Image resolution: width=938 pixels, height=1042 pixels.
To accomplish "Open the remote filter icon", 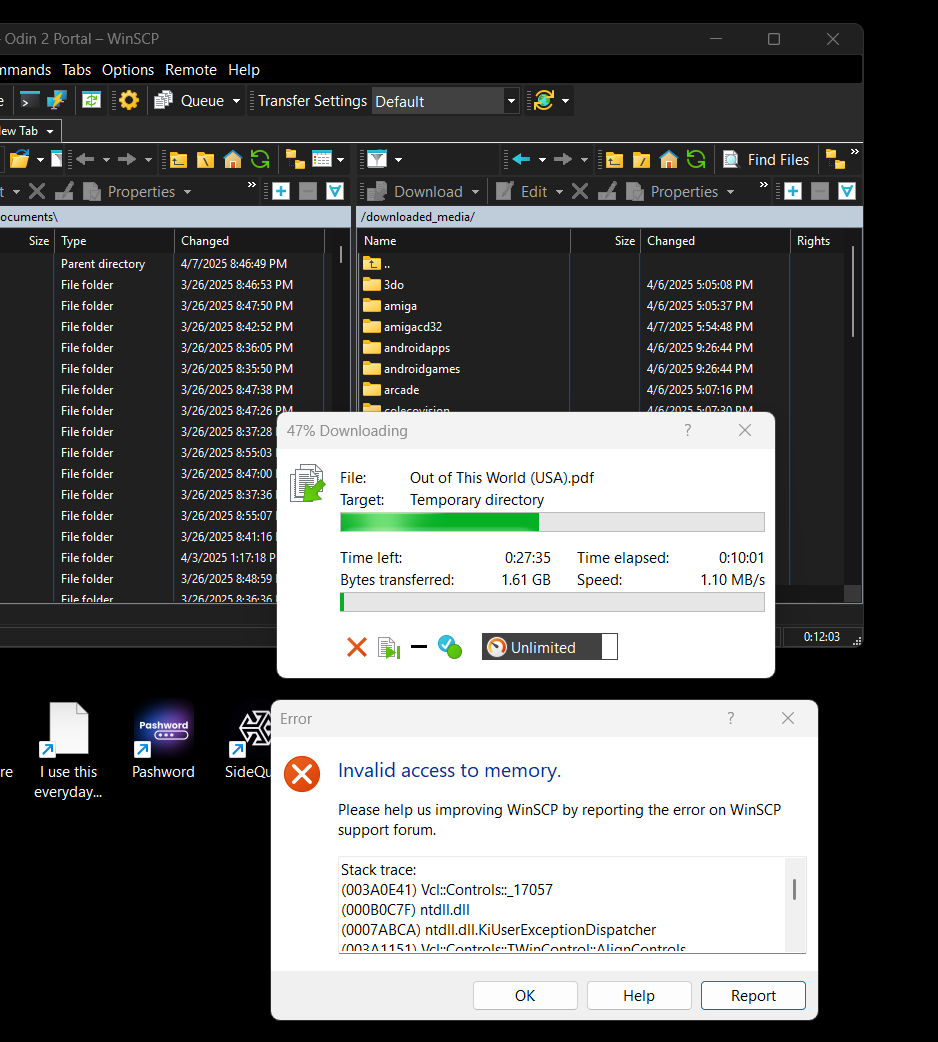I will [x=377, y=160].
